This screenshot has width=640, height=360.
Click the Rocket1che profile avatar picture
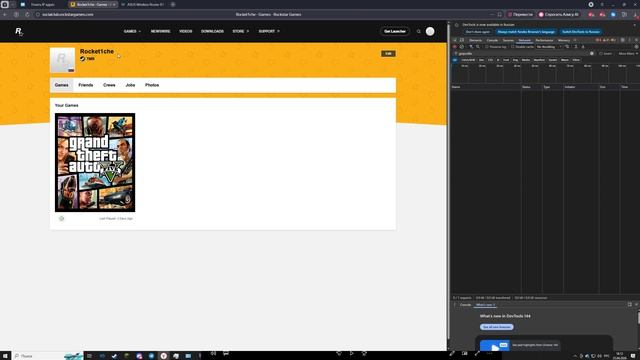[x=62, y=60]
